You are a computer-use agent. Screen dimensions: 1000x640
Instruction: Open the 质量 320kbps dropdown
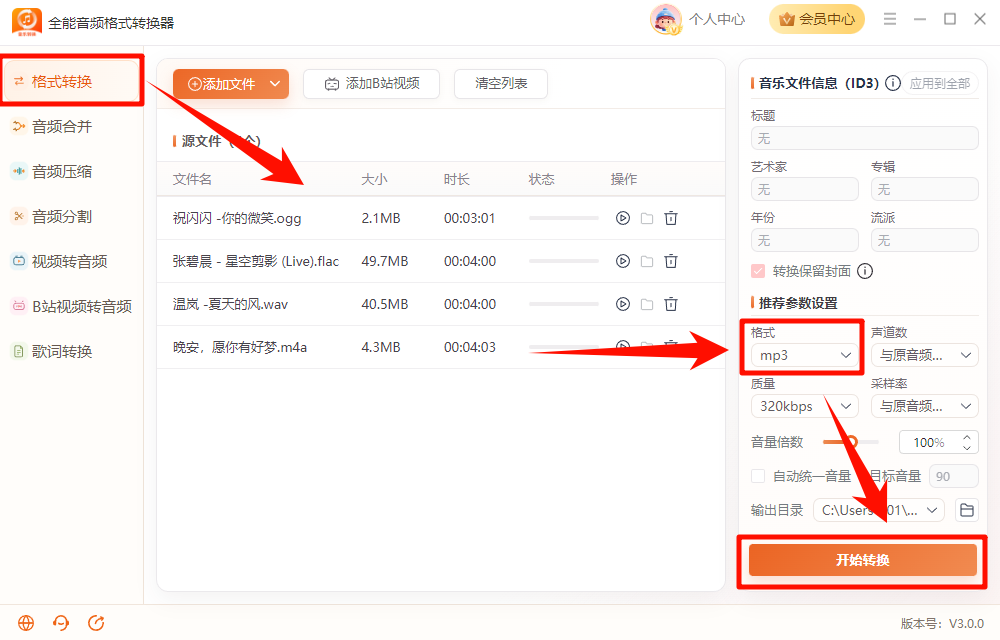click(x=805, y=406)
